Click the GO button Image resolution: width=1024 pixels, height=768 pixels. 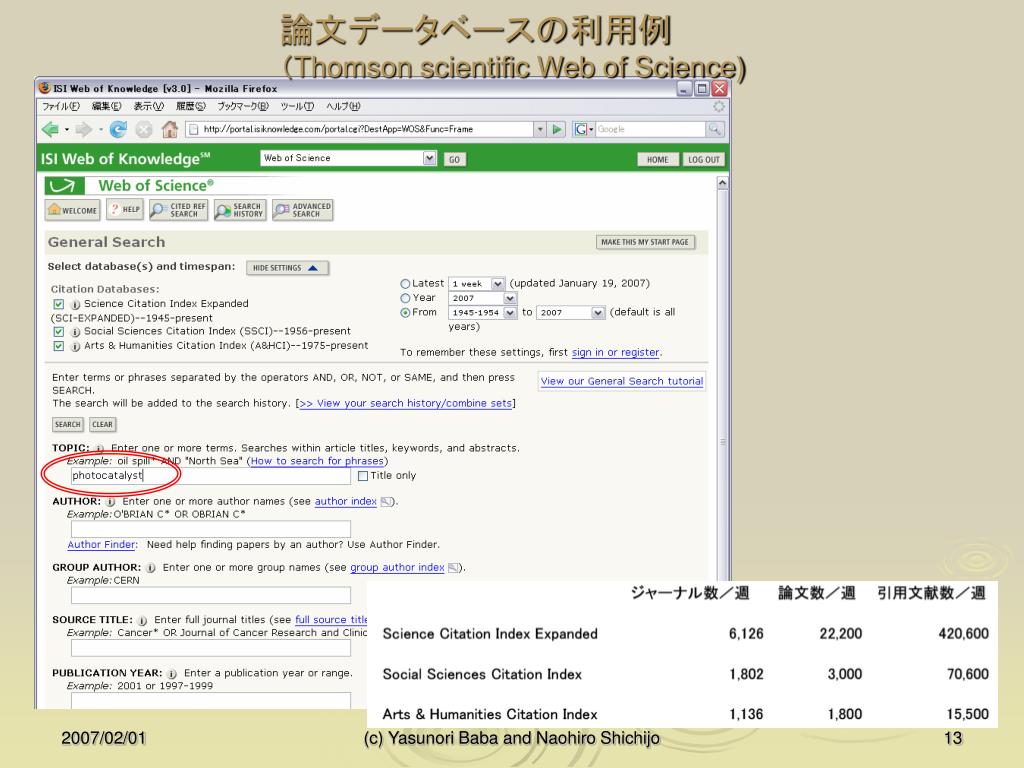[455, 159]
